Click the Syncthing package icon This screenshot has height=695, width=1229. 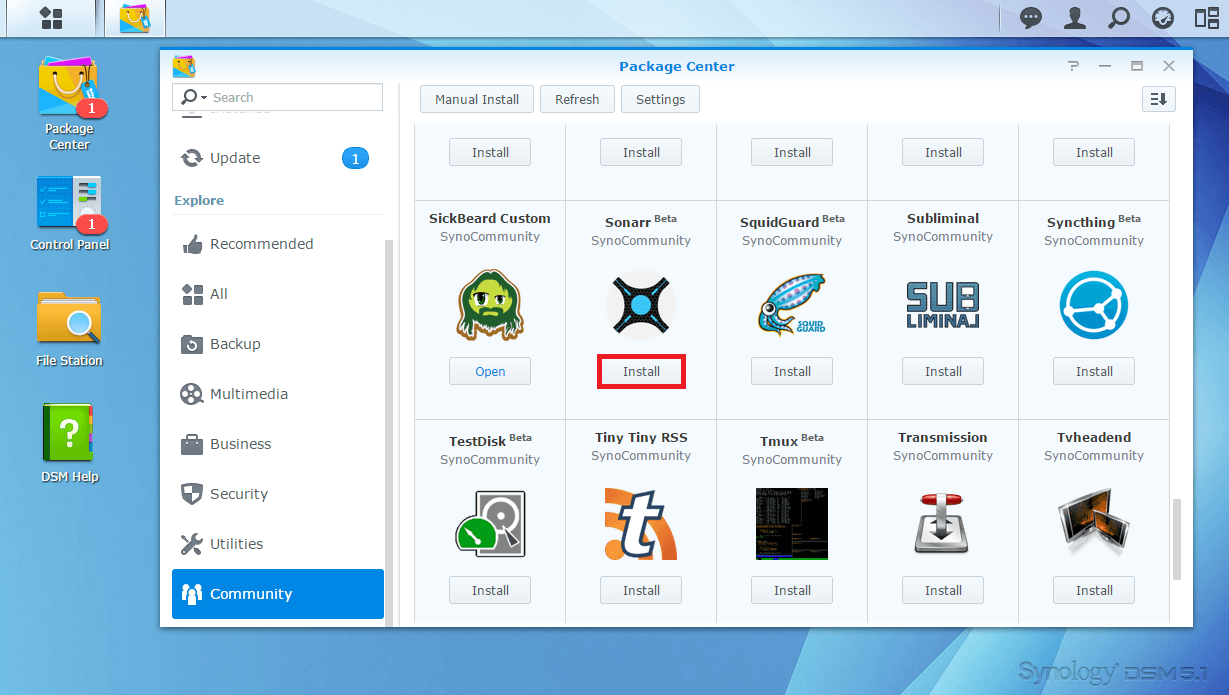tap(1093, 305)
